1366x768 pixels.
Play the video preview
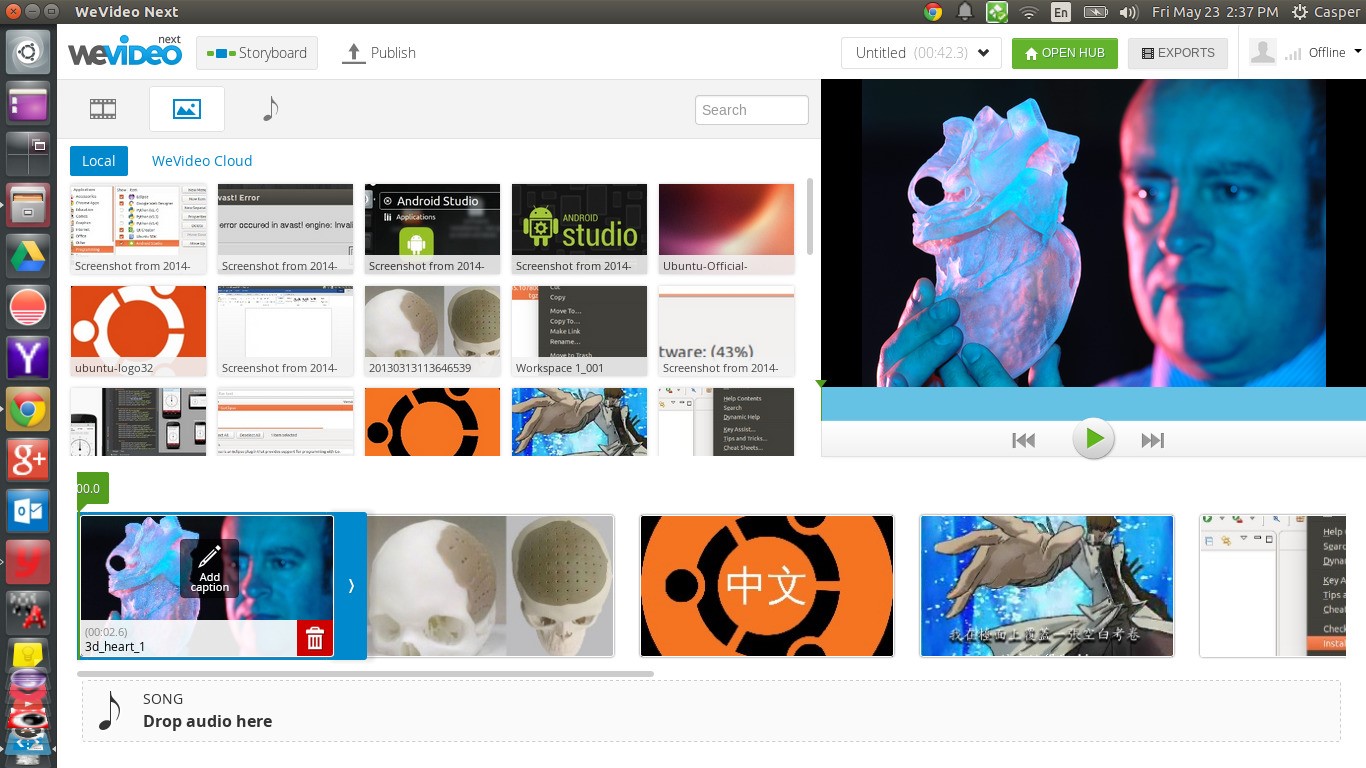coord(1093,439)
